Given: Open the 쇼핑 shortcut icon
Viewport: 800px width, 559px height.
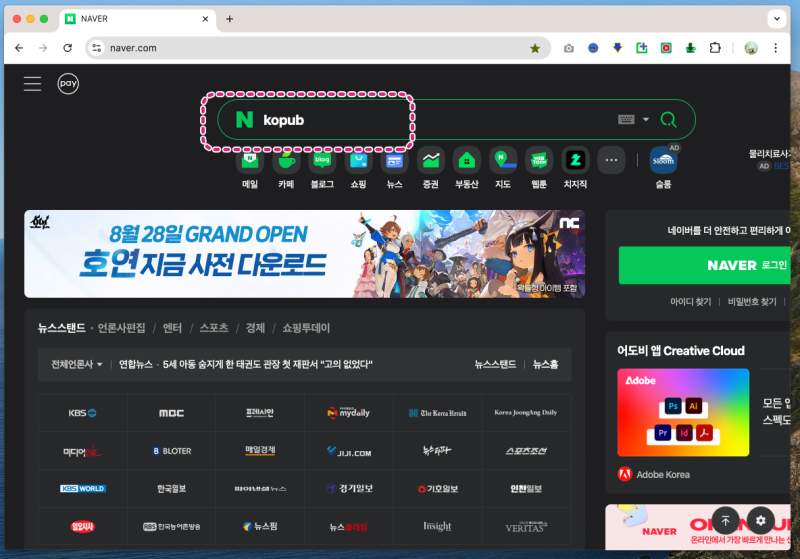Looking at the screenshot, I should pyautogui.click(x=358, y=162).
